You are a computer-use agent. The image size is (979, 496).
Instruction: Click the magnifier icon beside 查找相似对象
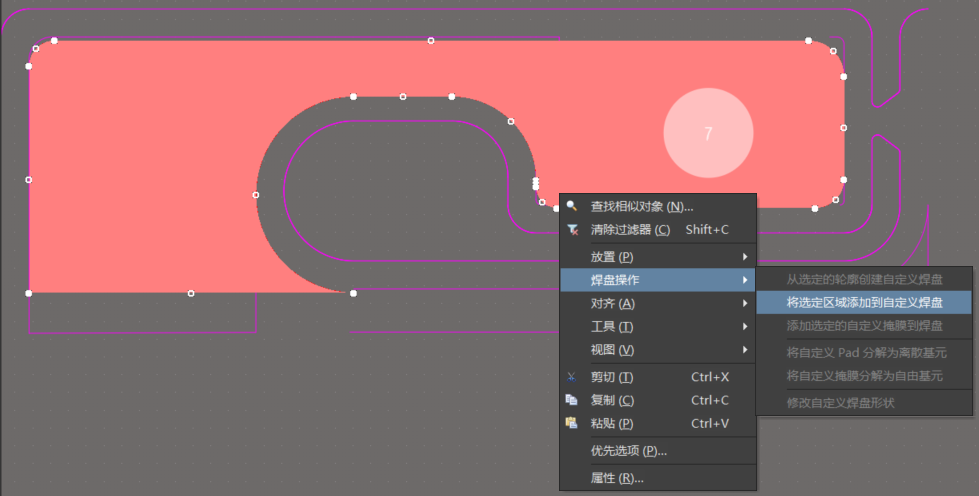[x=572, y=206]
